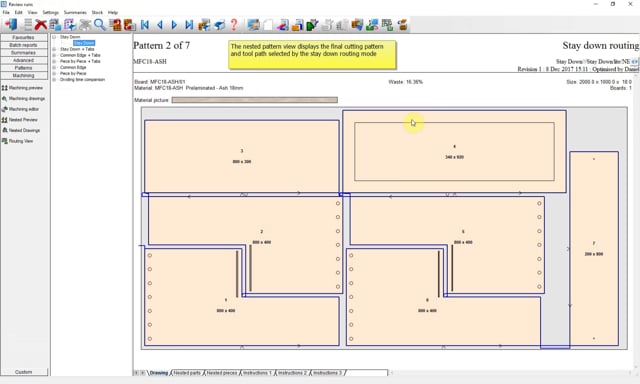Go to the first pattern arrow icon
The height and width of the screenshot is (384, 640).
click(144, 25)
